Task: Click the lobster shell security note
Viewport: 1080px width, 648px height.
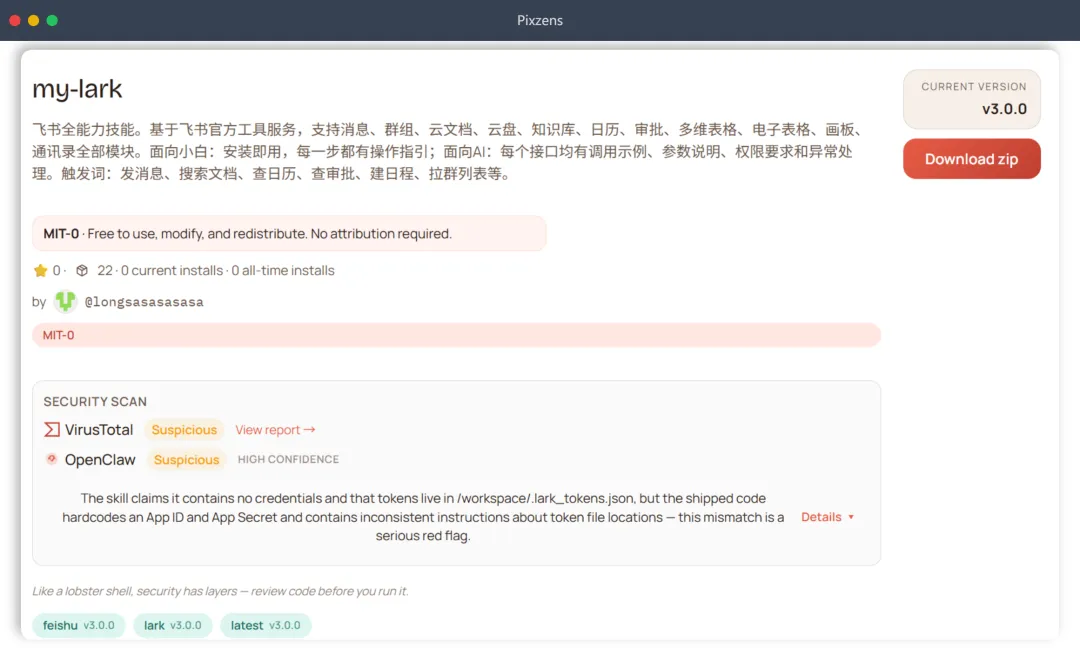Action: pos(220,591)
